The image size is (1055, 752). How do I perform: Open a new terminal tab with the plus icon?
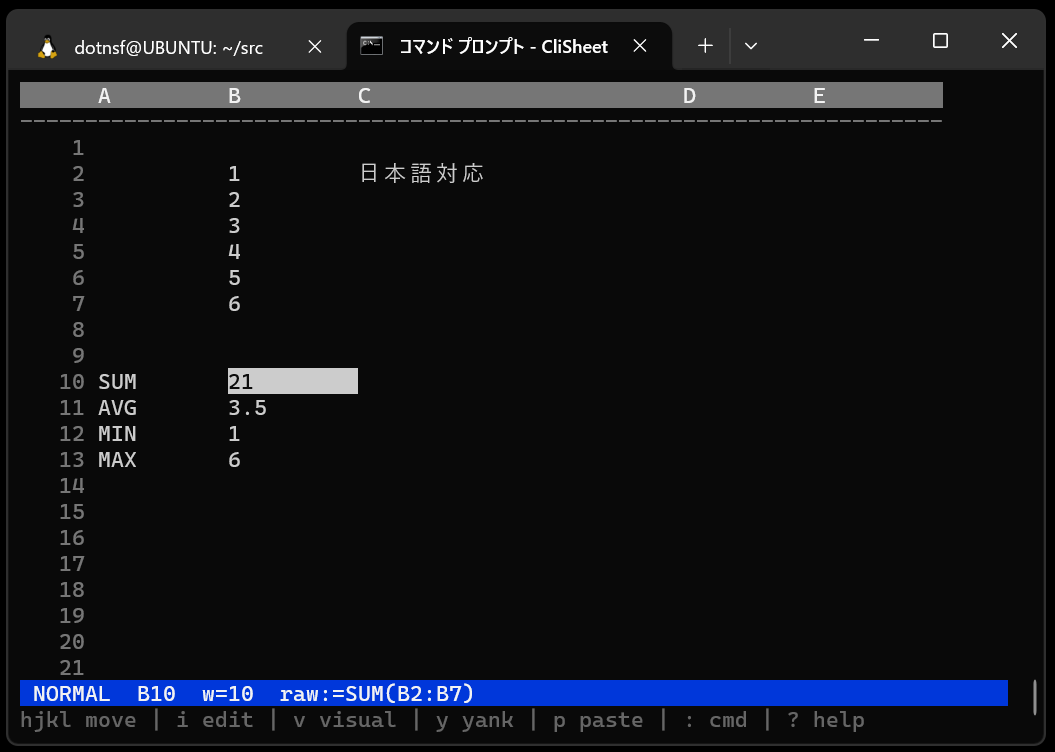tap(704, 45)
